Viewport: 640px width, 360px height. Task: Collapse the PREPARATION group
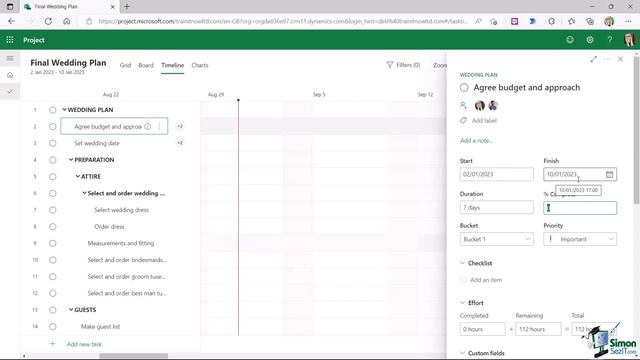click(71, 160)
